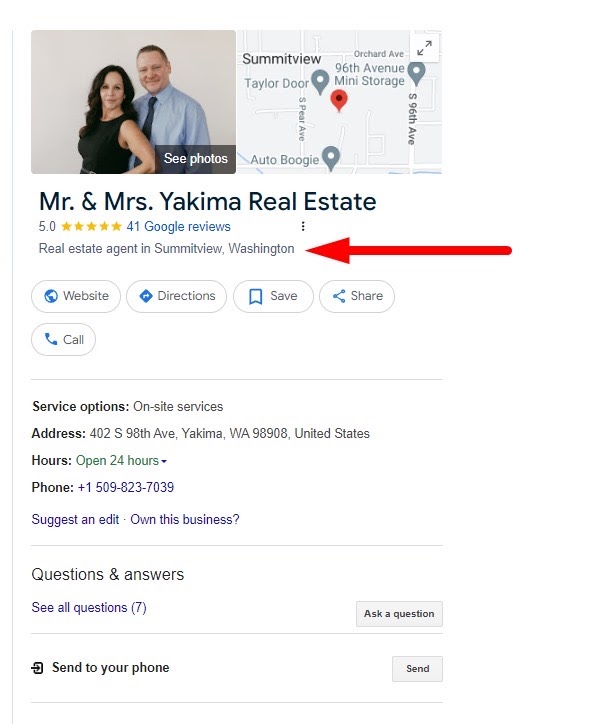Open the three-dot more options menu
Screen dimensions: 612x724
[303, 226]
